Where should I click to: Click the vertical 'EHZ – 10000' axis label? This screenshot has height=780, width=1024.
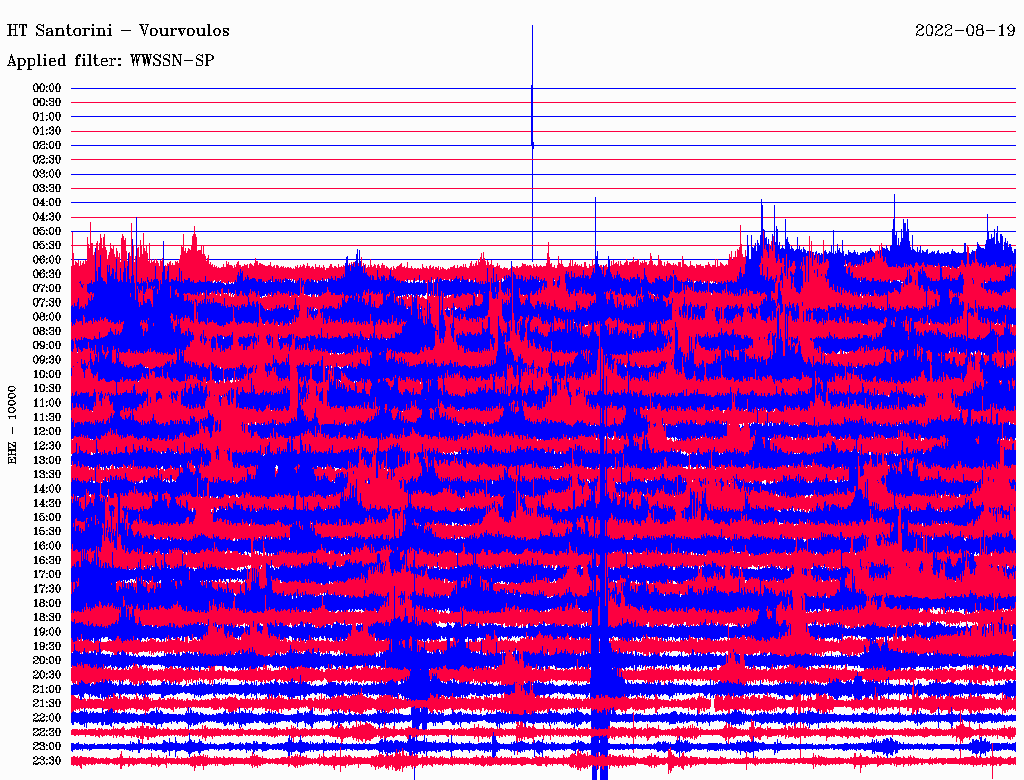[13, 424]
